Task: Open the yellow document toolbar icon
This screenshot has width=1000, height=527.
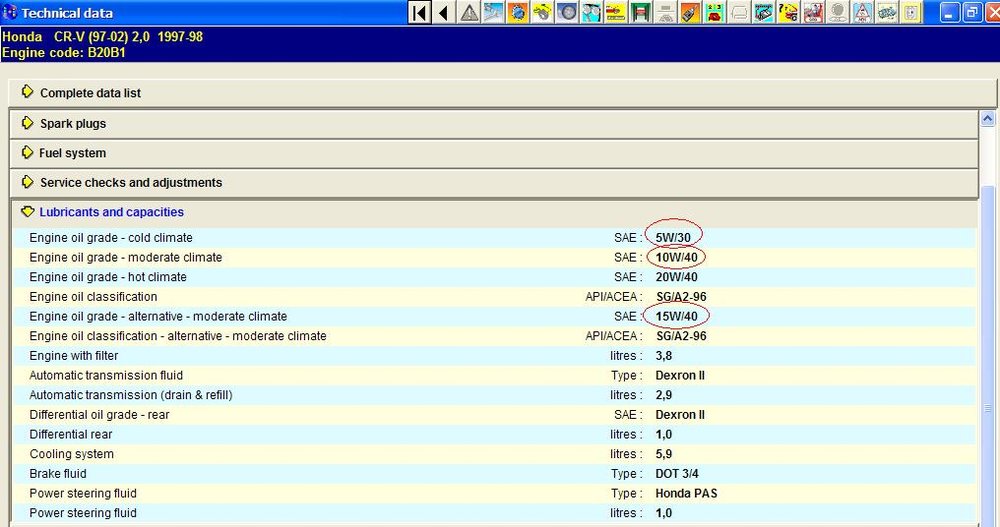Action: point(911,12)
